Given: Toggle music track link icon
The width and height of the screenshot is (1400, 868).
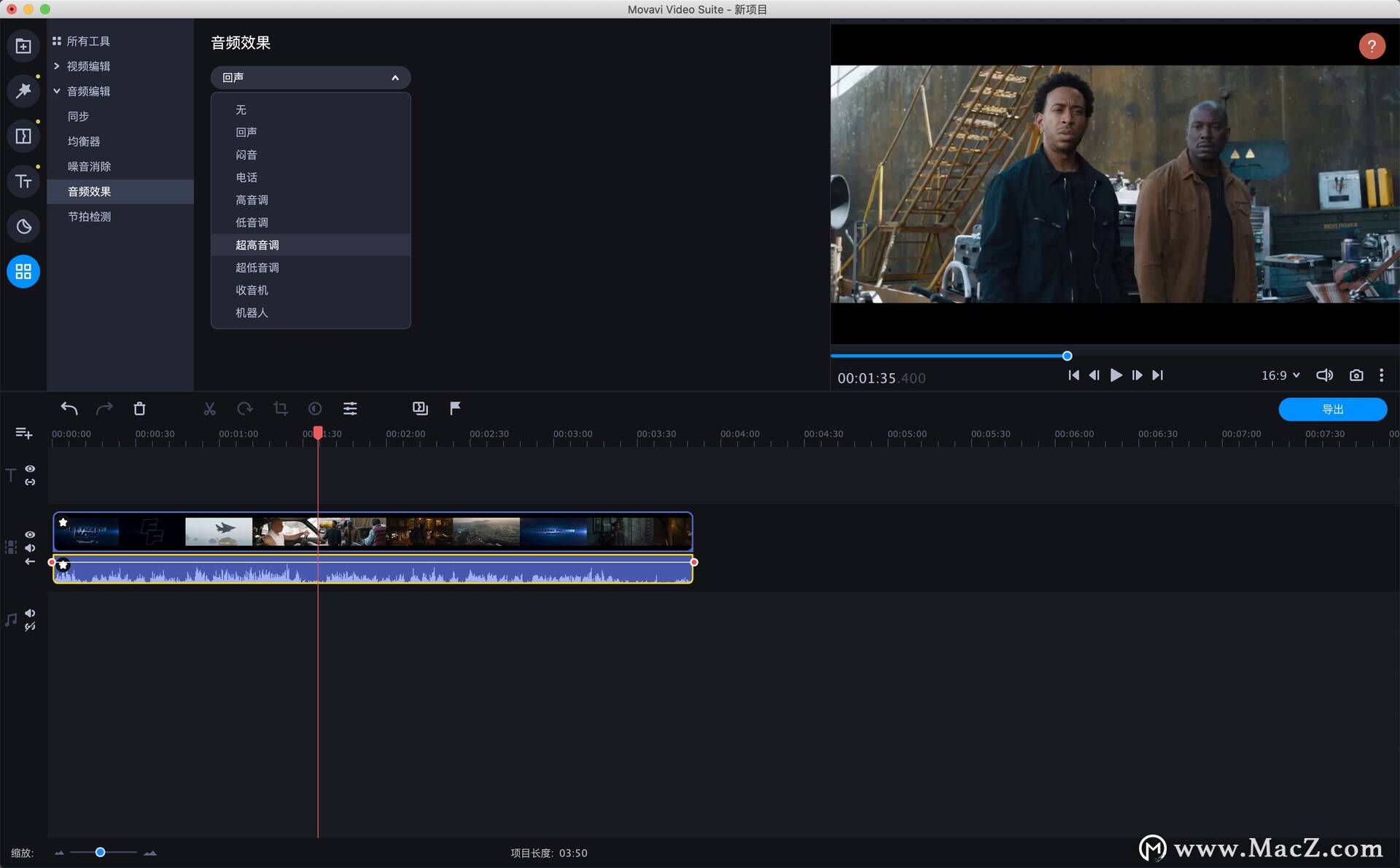Looking at the screenshot, I should [x=30, y=627].
